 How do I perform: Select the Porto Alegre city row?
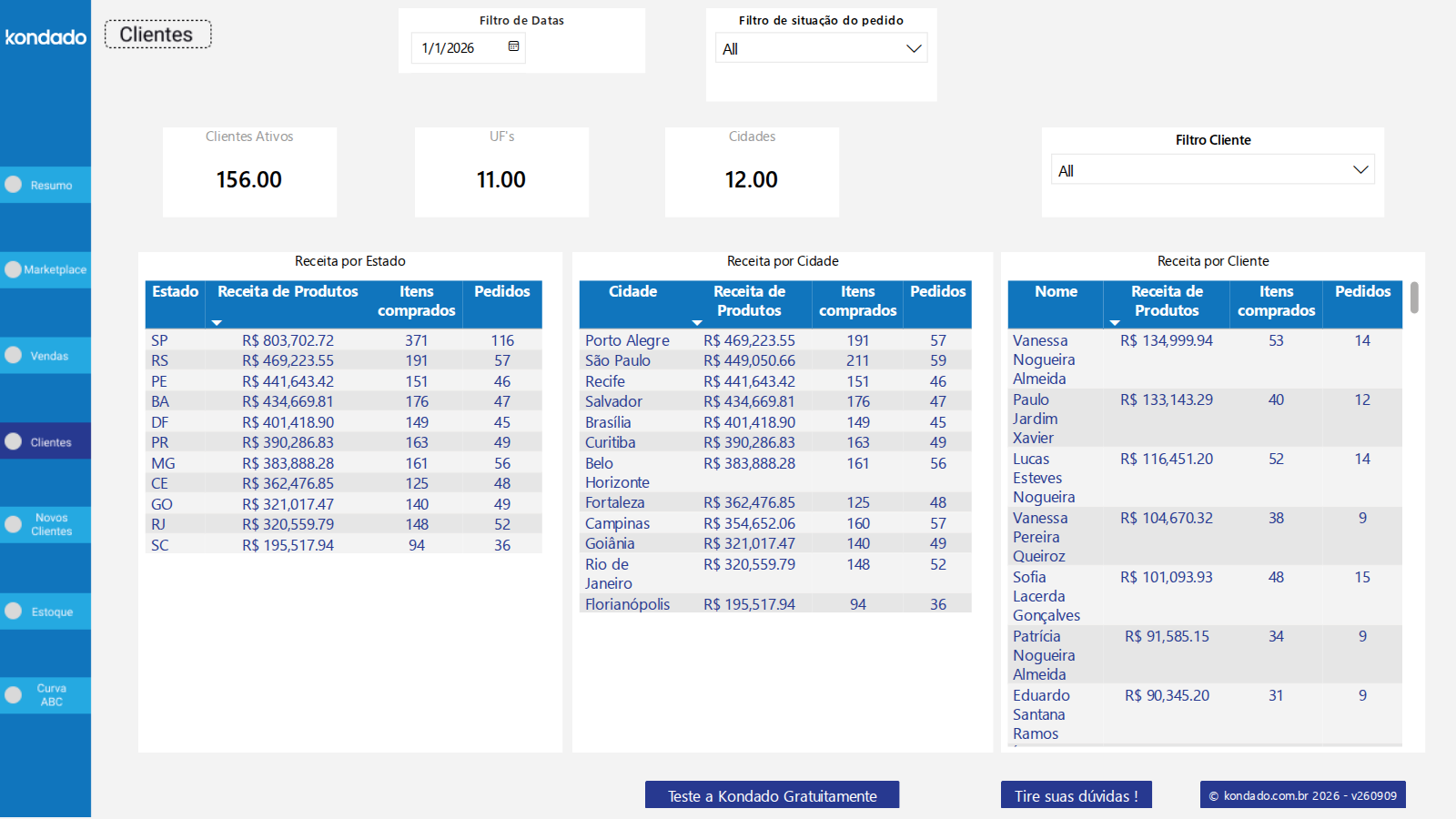pos(775,340)
